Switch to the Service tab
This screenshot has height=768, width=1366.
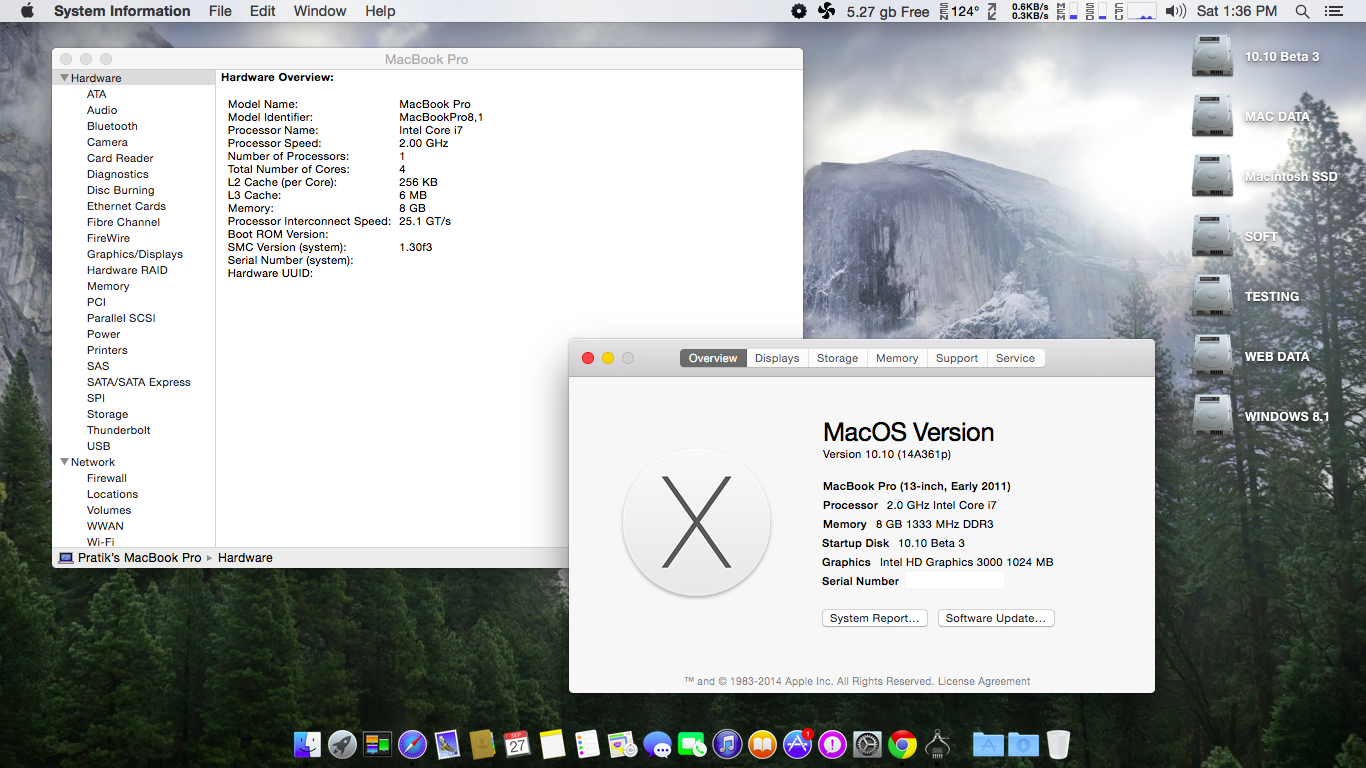[1015, 358]
